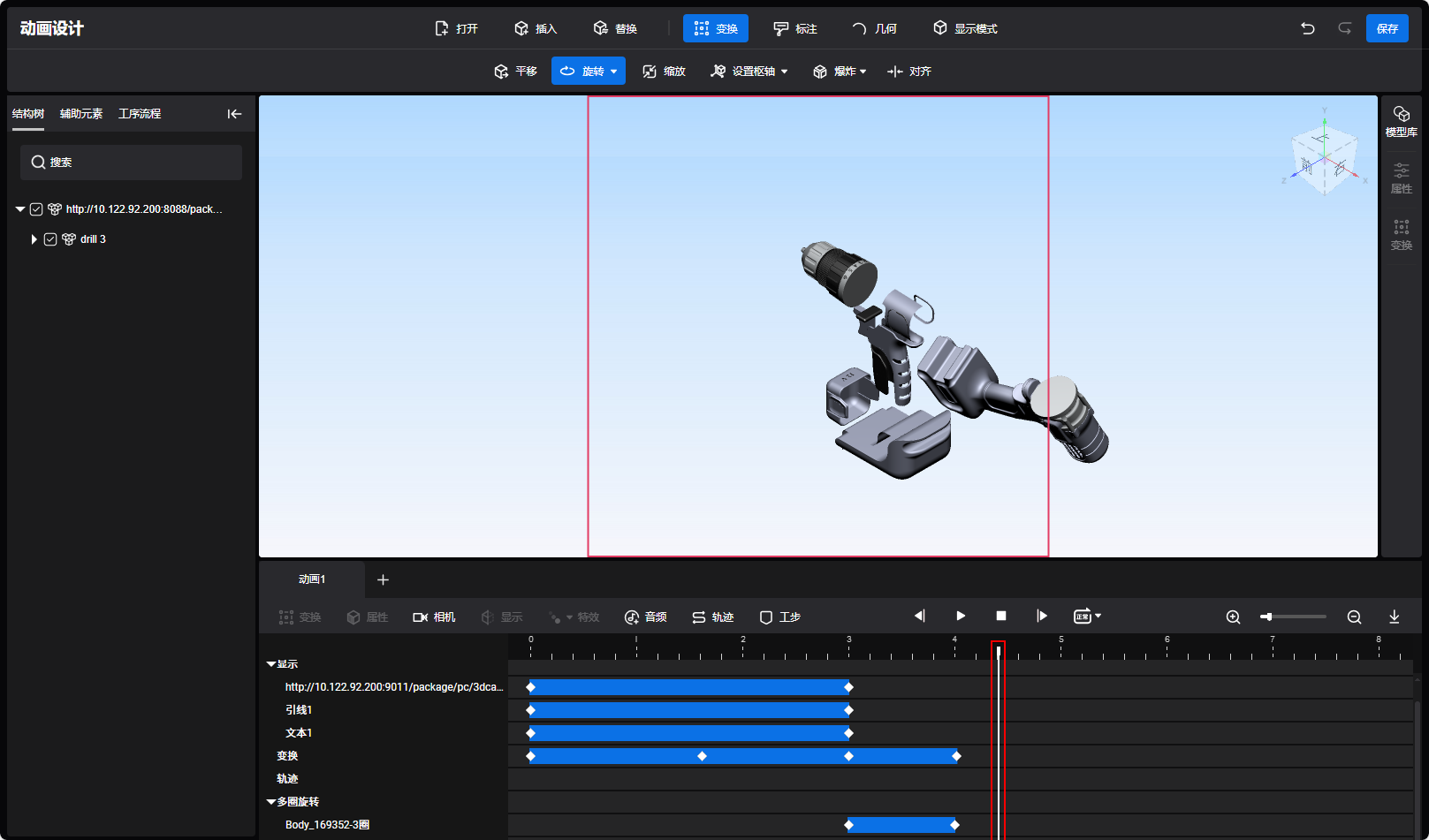Click the 保存 save button
1429x840 pixels.
[1387, 28]
